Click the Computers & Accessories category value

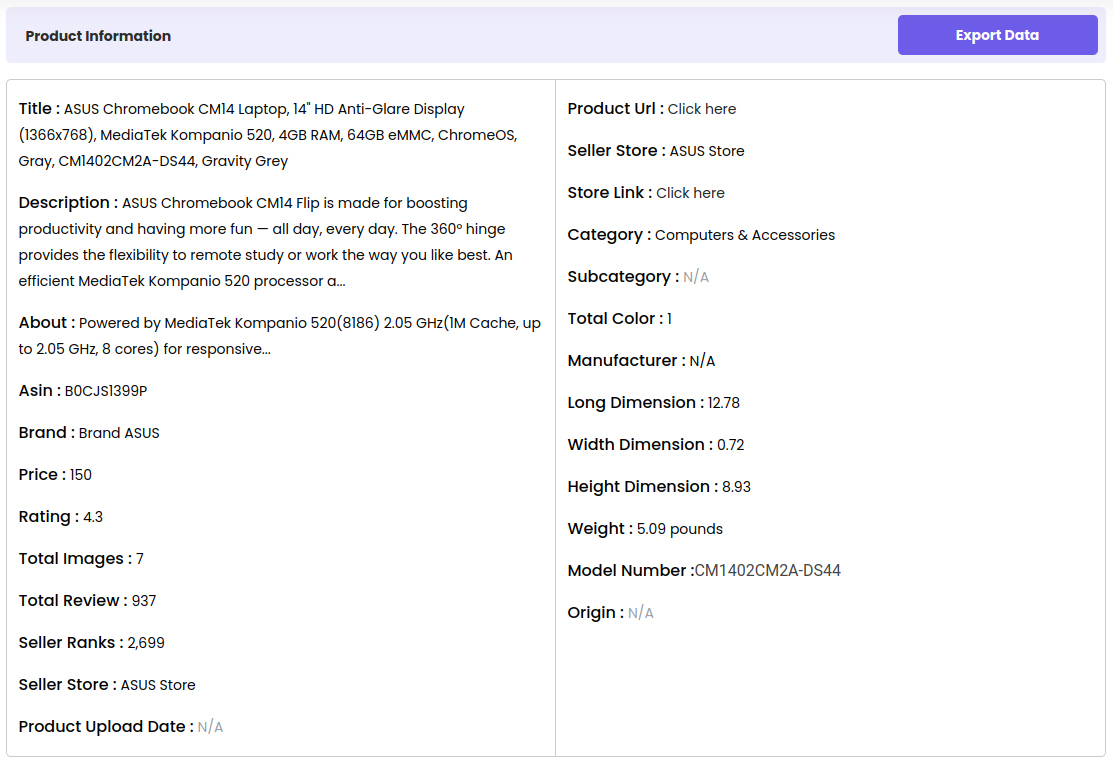745,234
